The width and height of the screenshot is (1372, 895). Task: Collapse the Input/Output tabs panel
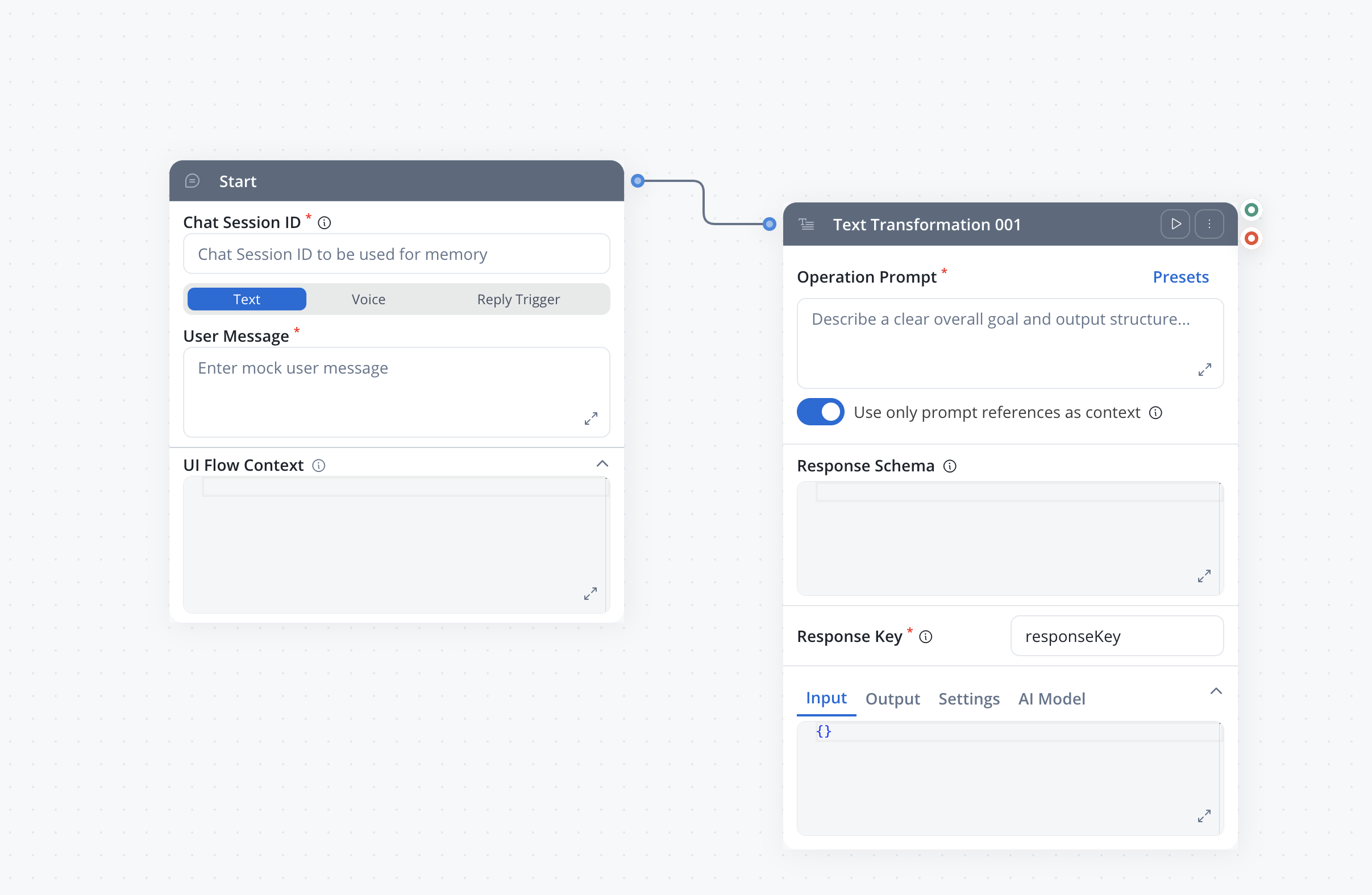(1216, 691)
